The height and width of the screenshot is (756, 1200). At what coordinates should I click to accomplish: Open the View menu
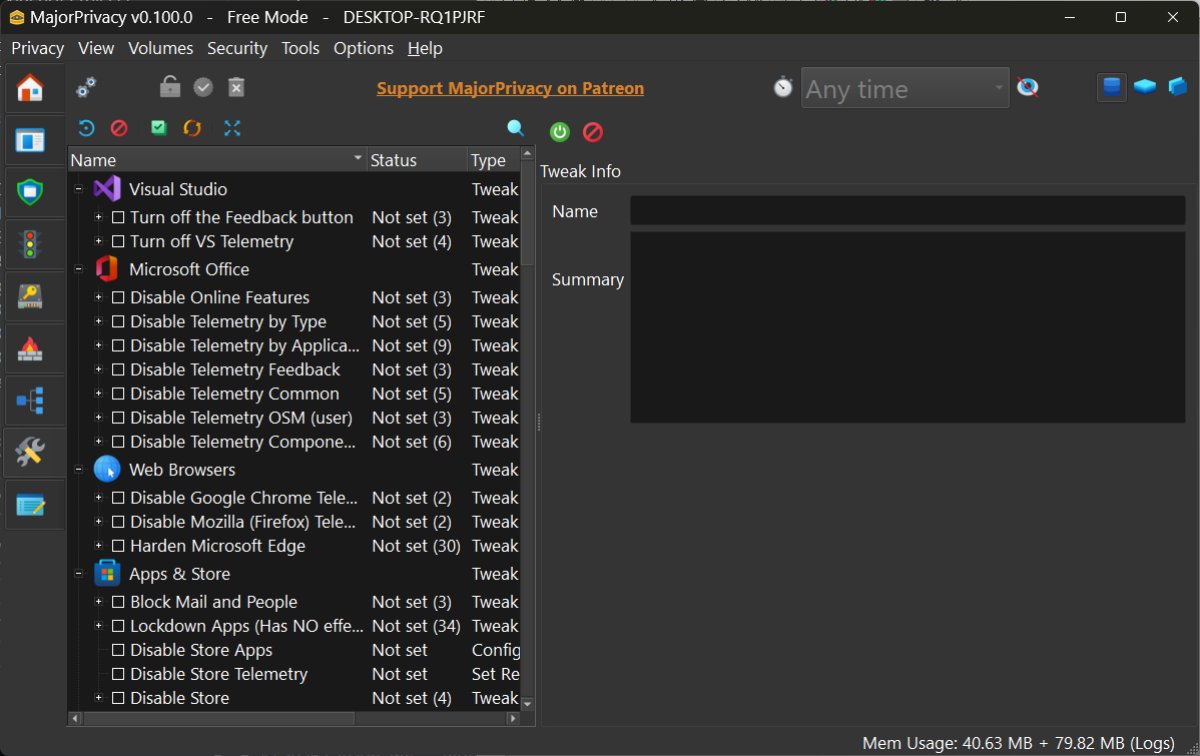[96, 48]
